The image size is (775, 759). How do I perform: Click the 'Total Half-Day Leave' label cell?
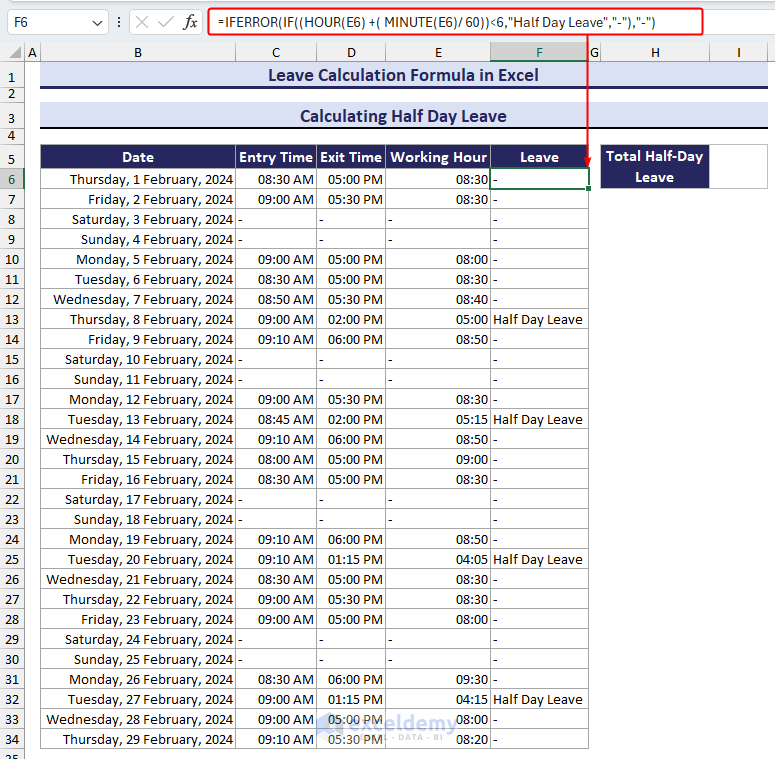(655, 167)
